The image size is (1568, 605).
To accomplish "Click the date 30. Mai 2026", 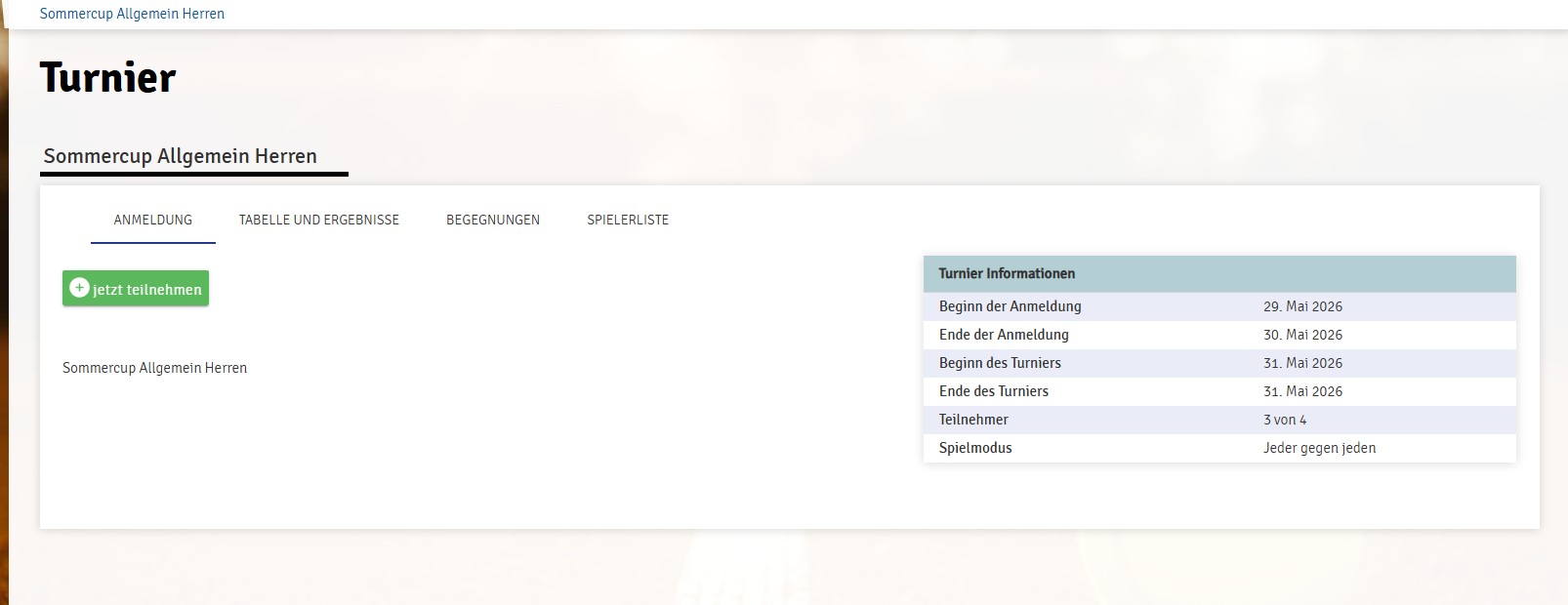I will pos(1302,335).
